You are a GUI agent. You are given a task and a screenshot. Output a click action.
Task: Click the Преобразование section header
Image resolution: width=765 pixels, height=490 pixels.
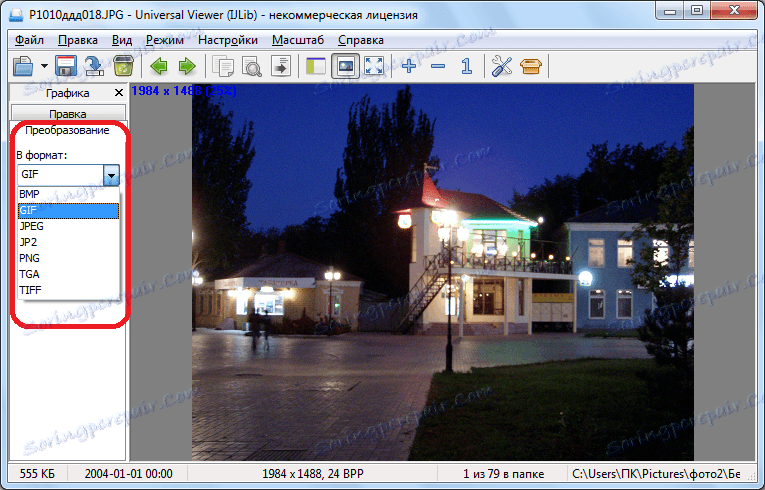[67, 130]
